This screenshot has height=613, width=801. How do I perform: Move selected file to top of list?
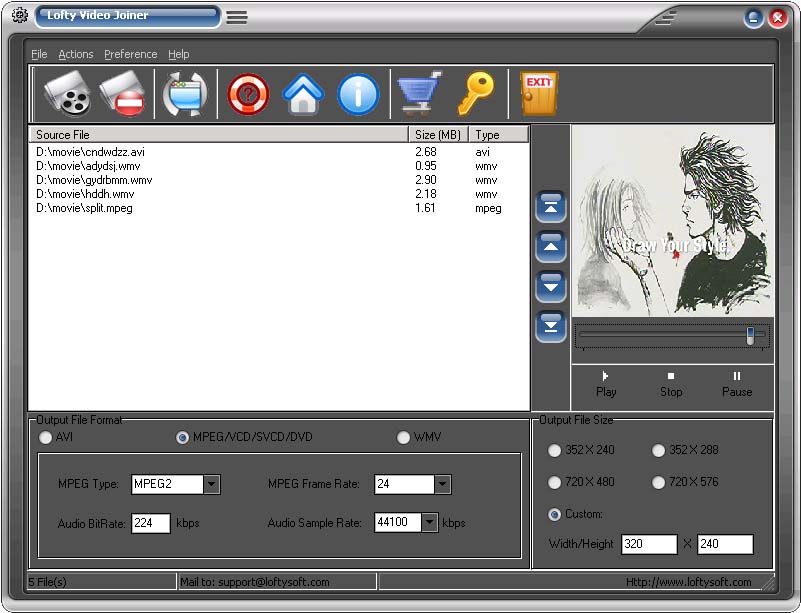pos(551,207)
